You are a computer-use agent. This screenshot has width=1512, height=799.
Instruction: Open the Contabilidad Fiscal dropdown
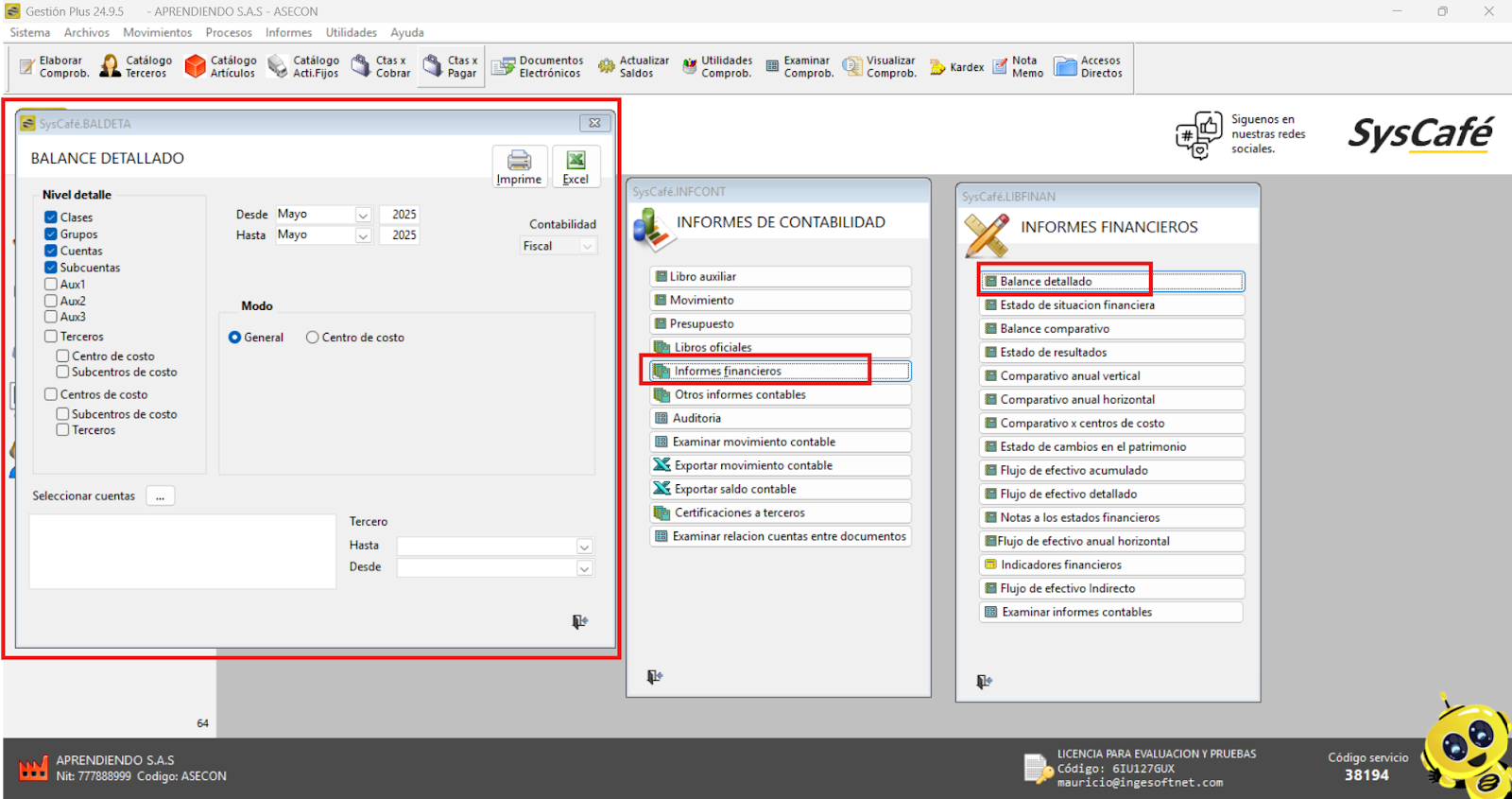point(587,247)
